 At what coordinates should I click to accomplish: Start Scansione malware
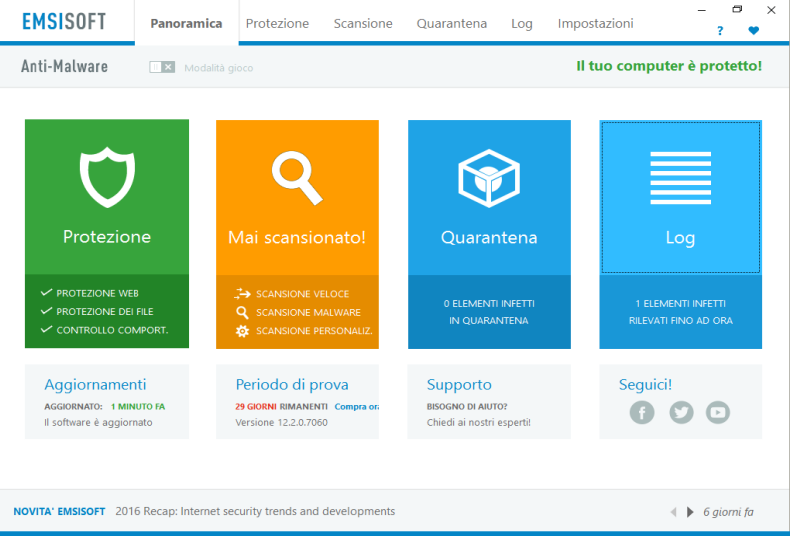click(308, 312)
